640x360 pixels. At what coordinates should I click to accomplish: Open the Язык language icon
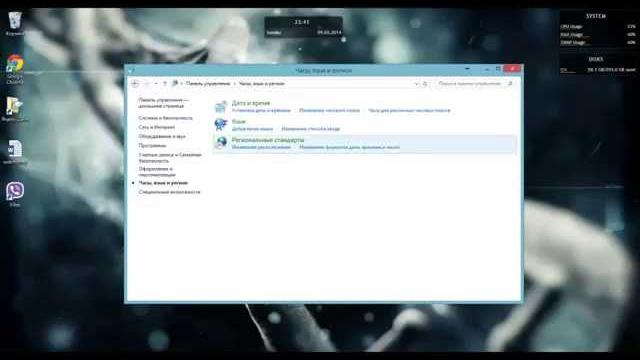tap(221, 124)
